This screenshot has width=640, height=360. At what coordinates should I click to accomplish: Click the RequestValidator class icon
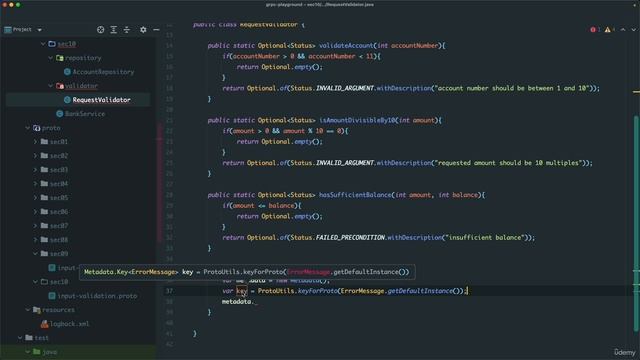[x=67, y=100]
